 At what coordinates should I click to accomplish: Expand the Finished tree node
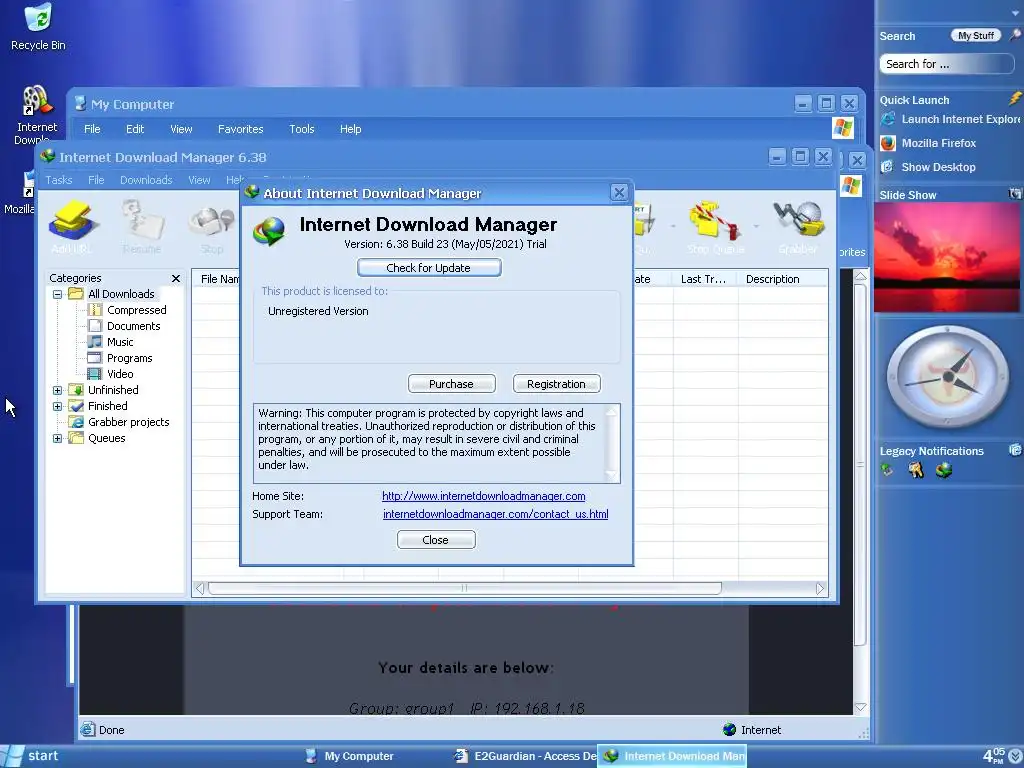pyautogui.click(x=57, y=406)
